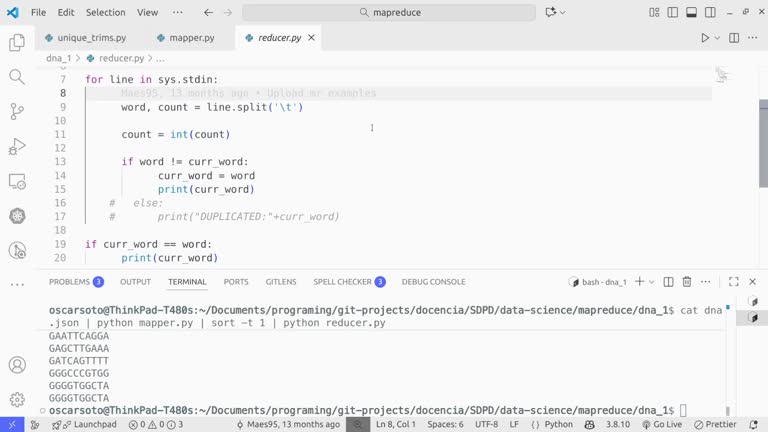Screen dimensions: 768x432
Task: Go back in navigation history
Action: click(x=209, y=12)
